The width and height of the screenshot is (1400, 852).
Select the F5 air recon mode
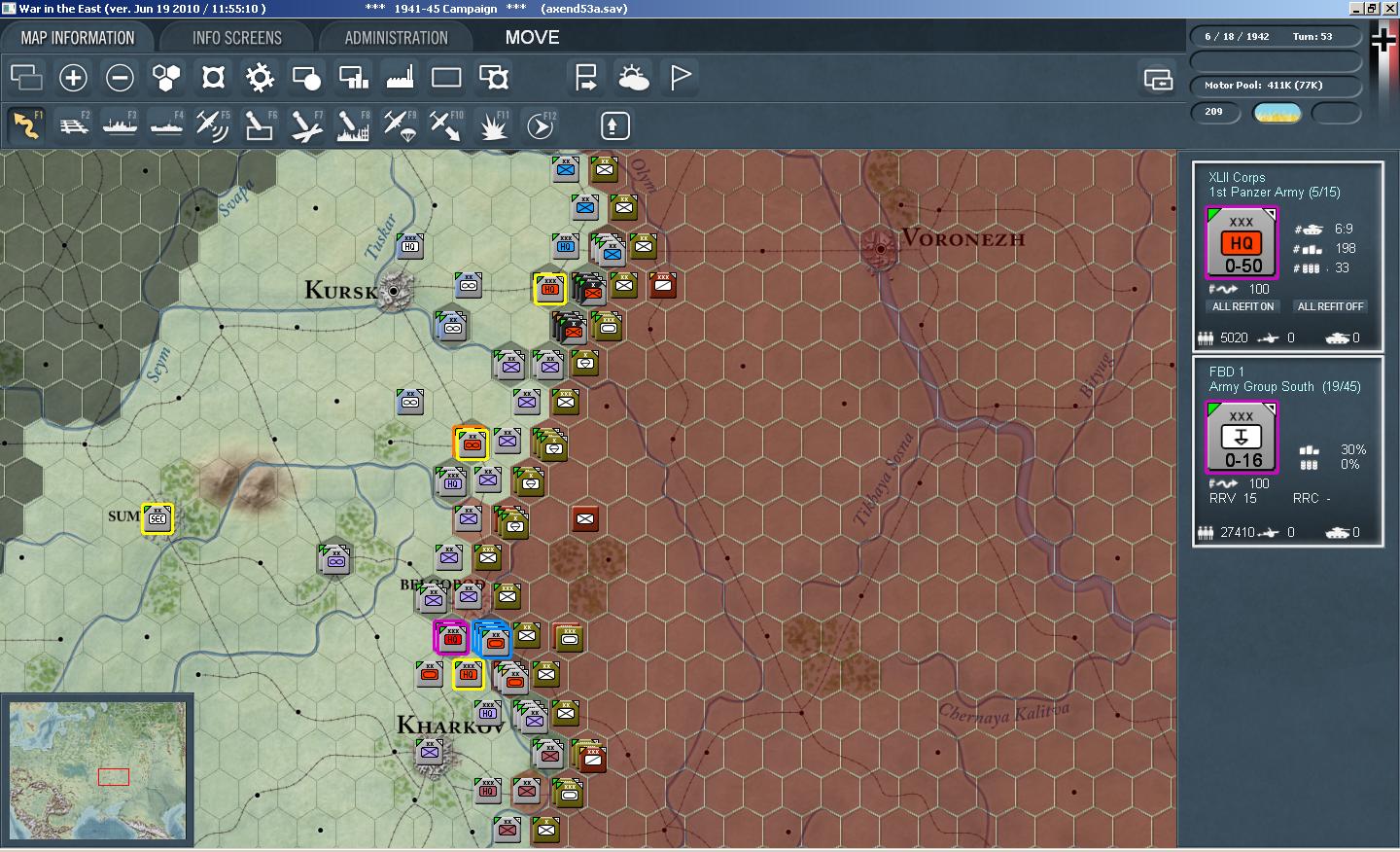[x=213, y=125]
